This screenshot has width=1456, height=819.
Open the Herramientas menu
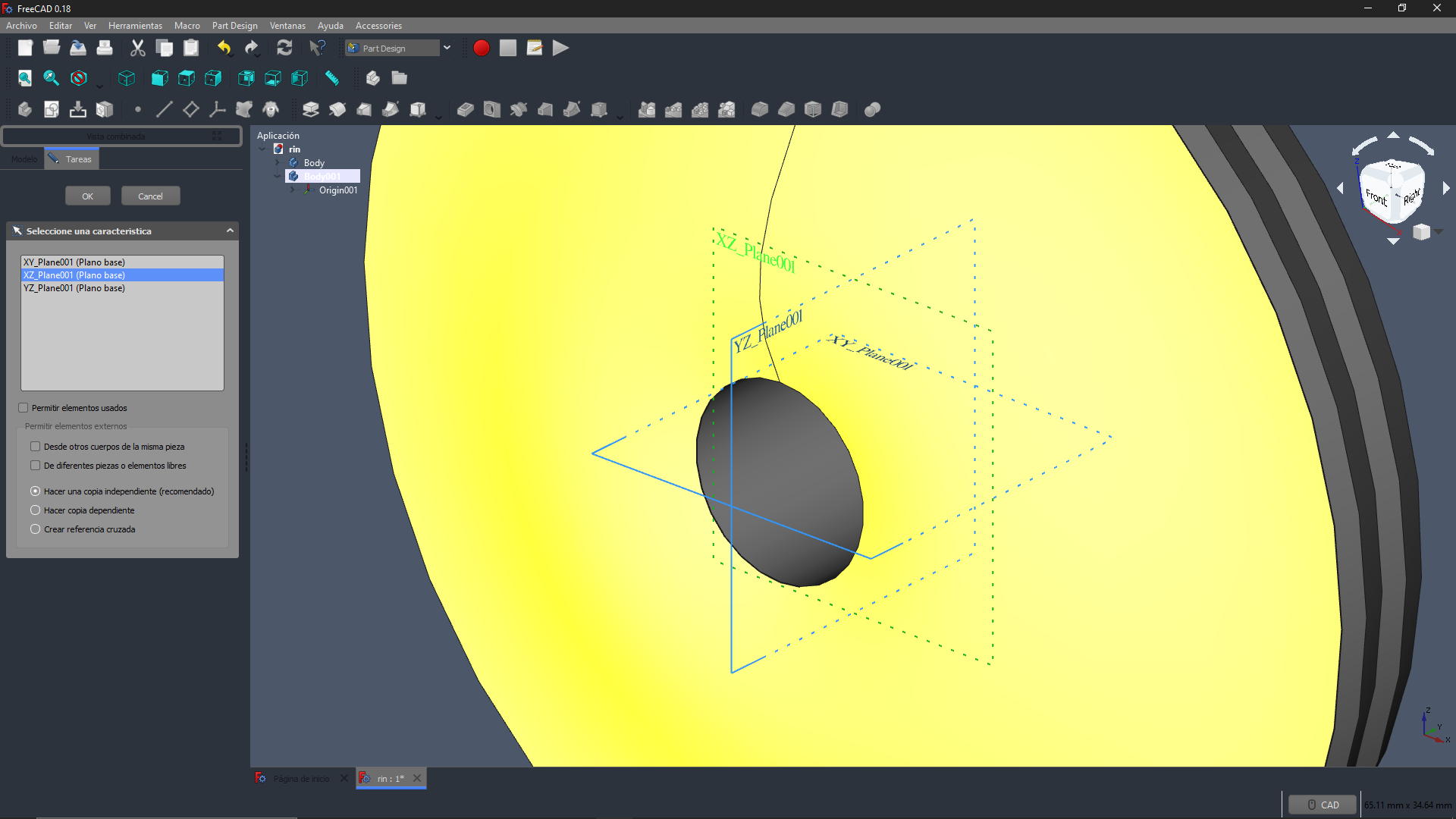(x=135, y=26)
